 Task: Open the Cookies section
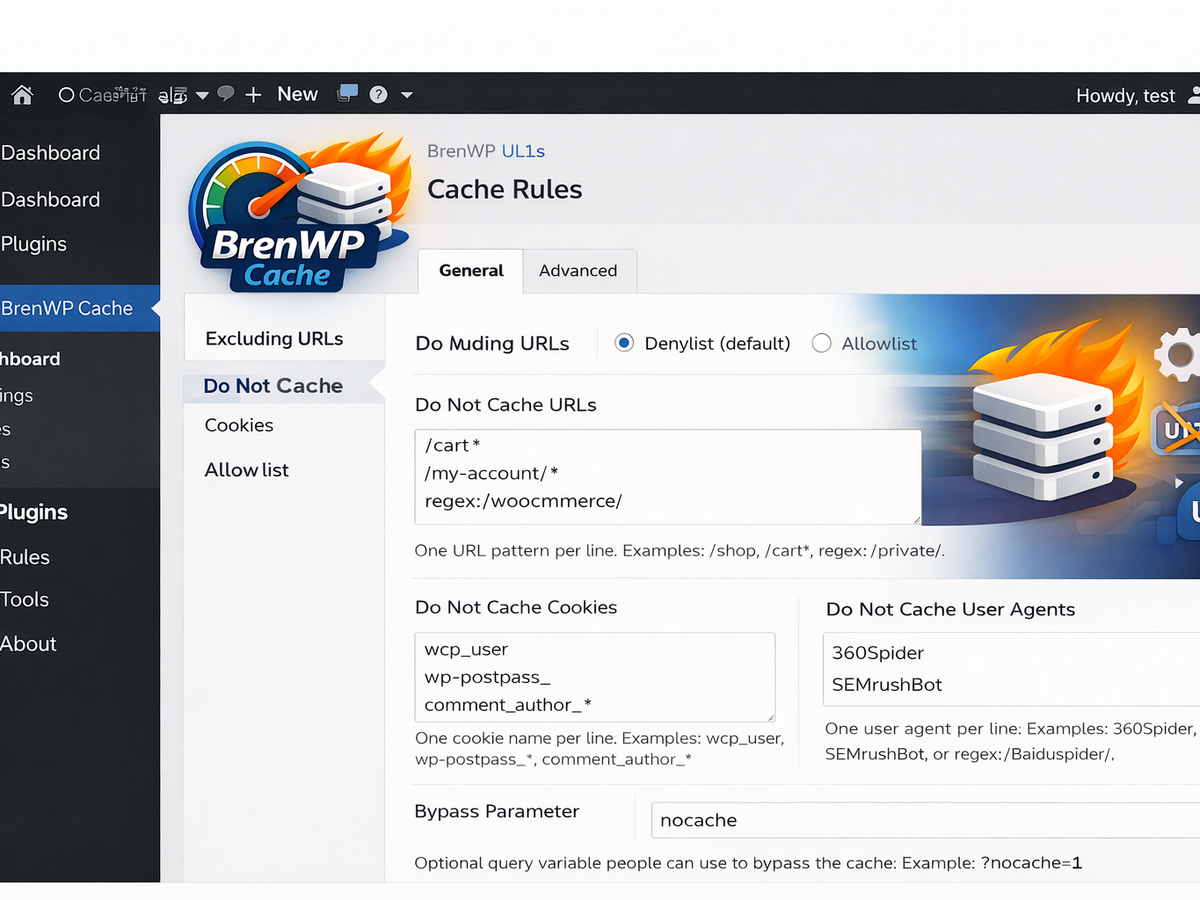coord(239,425)
